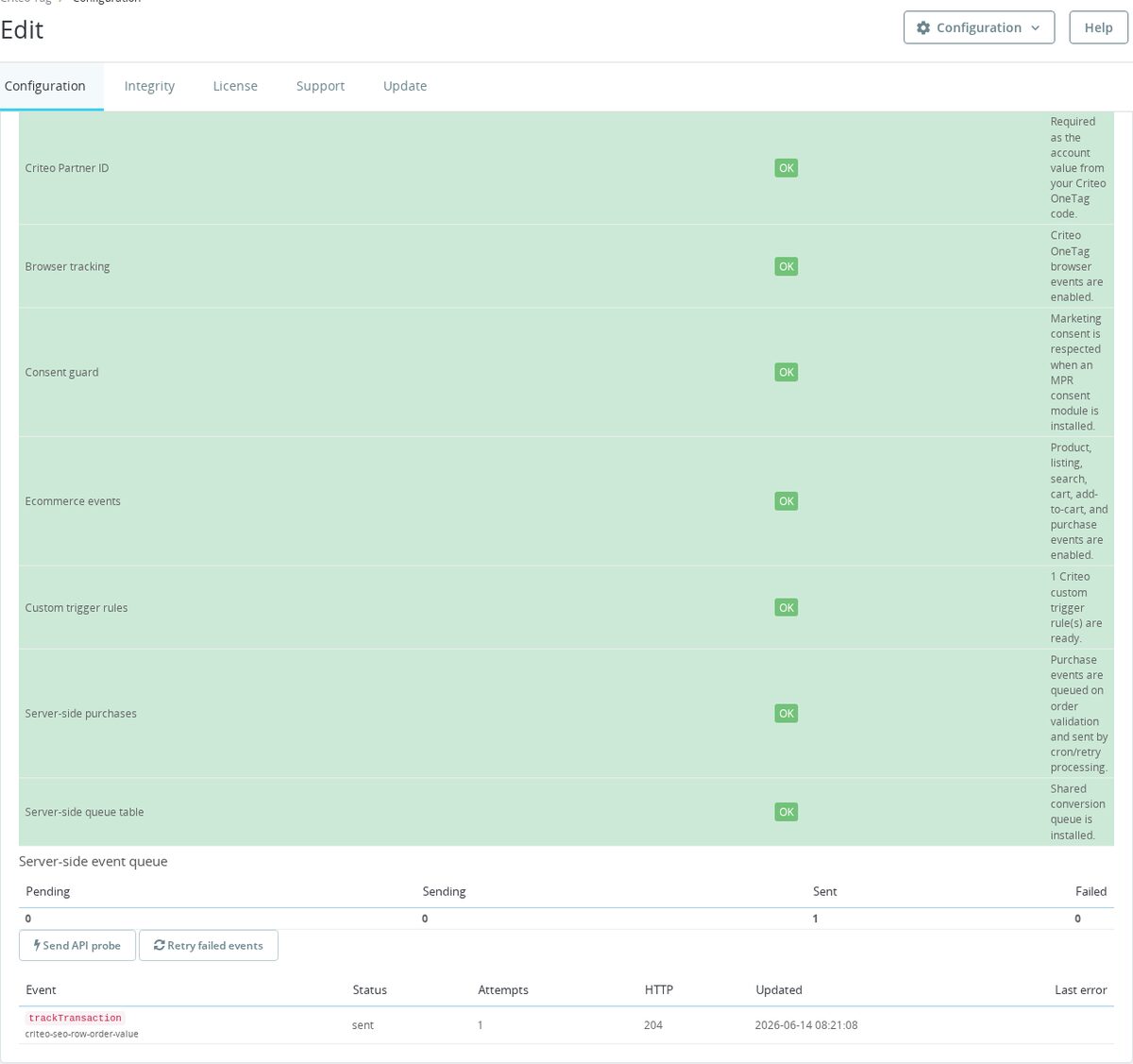Click the OK badge for Consent guard
The image size is (1133, 1064).
(x=786, y=372)
